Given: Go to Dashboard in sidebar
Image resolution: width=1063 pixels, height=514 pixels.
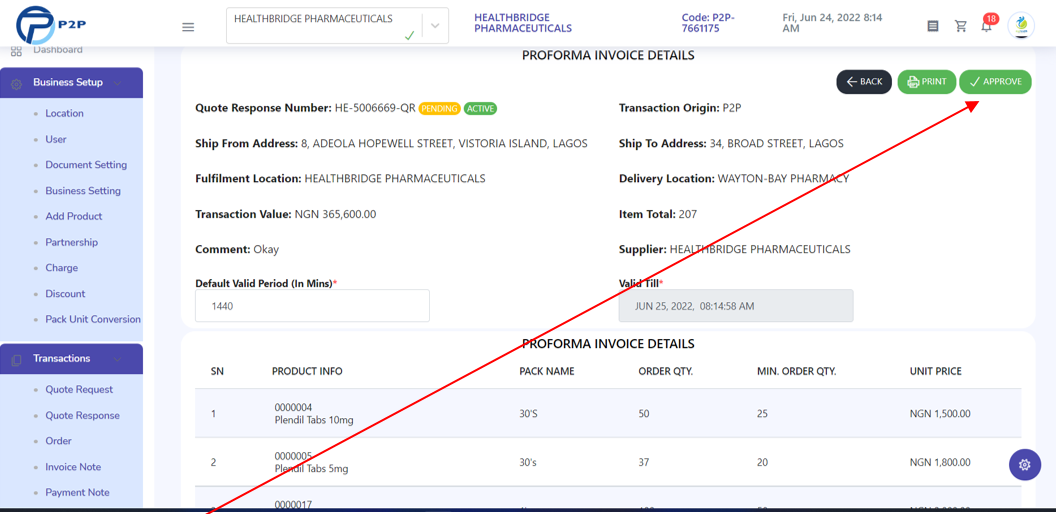Looking at the screenshot, I should tap(58, 50).
